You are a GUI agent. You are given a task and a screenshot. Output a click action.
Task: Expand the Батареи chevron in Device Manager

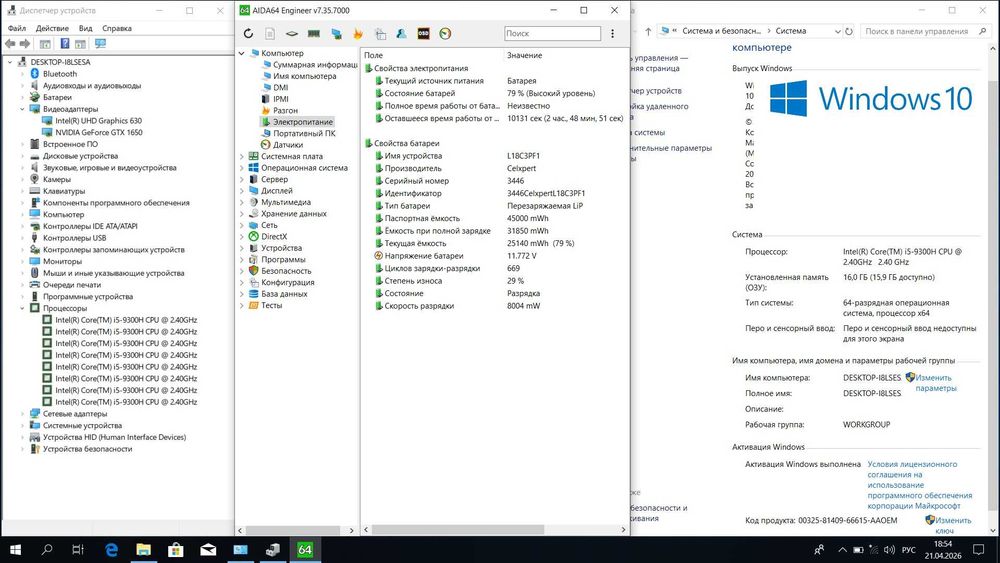point(22,98)
